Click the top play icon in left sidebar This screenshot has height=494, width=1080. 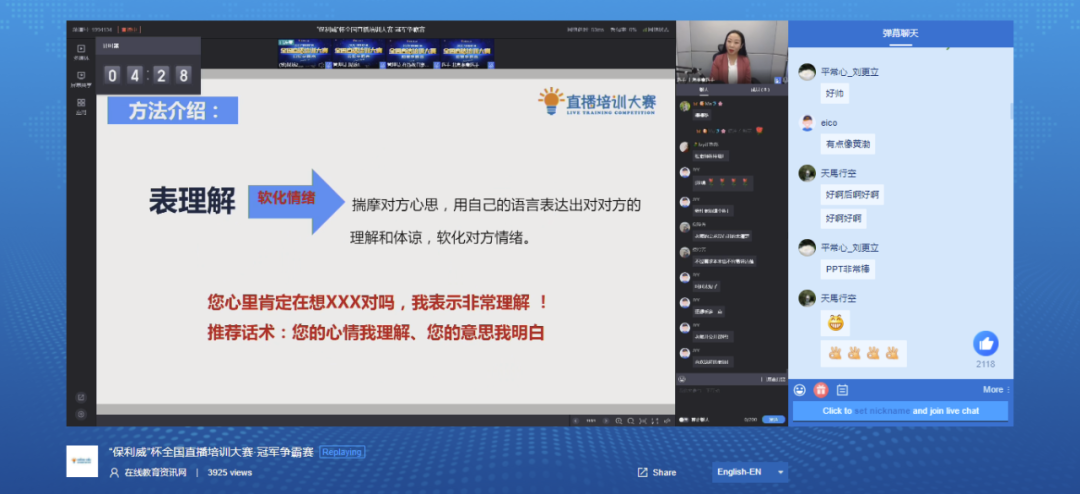81,49
